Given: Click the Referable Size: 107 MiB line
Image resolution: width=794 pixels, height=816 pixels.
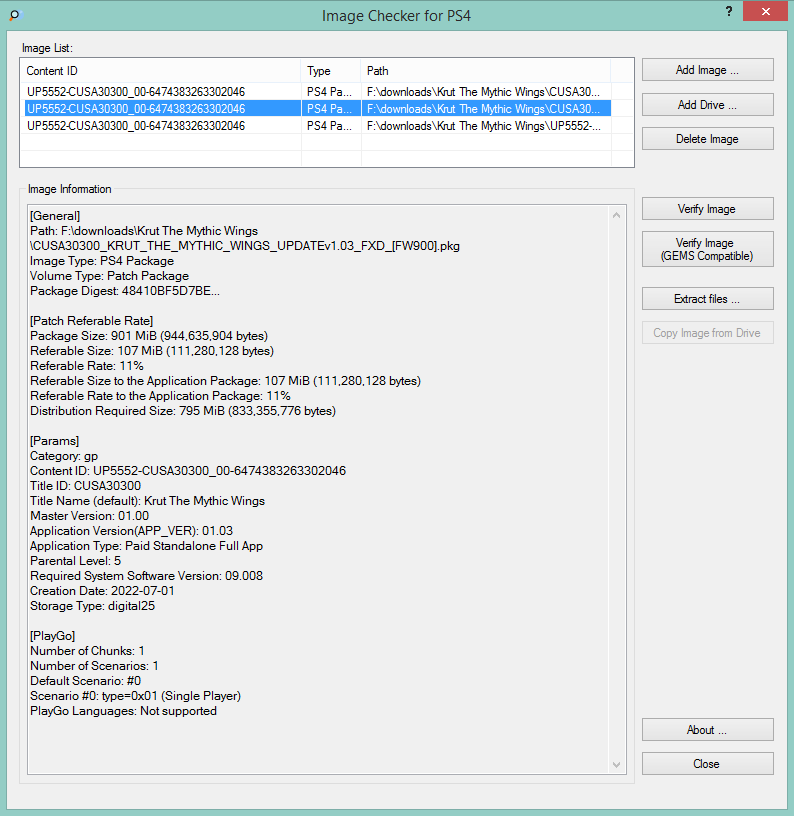Looking at the screenshot, I should (152, 351).
